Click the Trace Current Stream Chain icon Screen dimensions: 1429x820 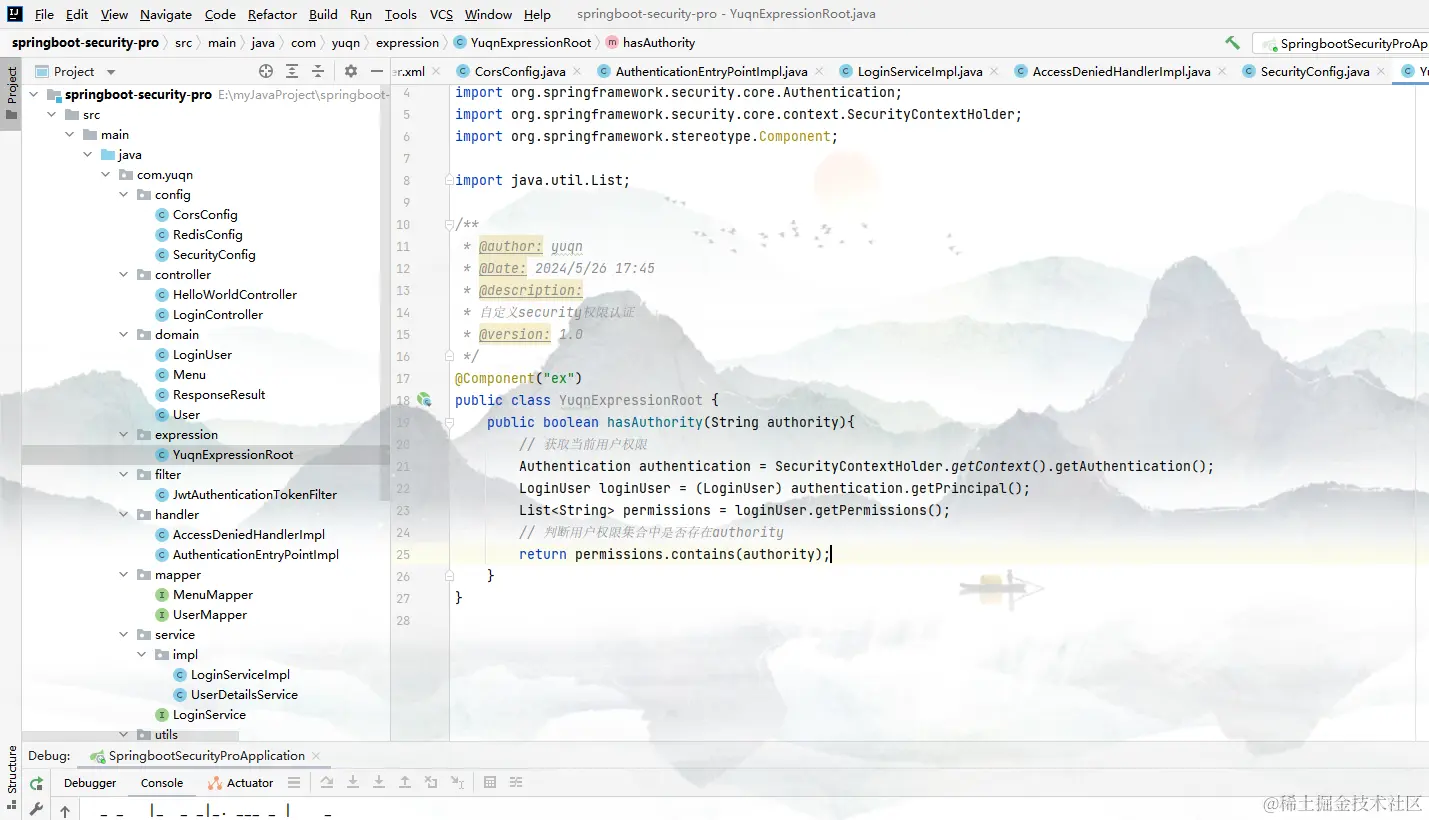pyautogui.click(x=516, y=783)
